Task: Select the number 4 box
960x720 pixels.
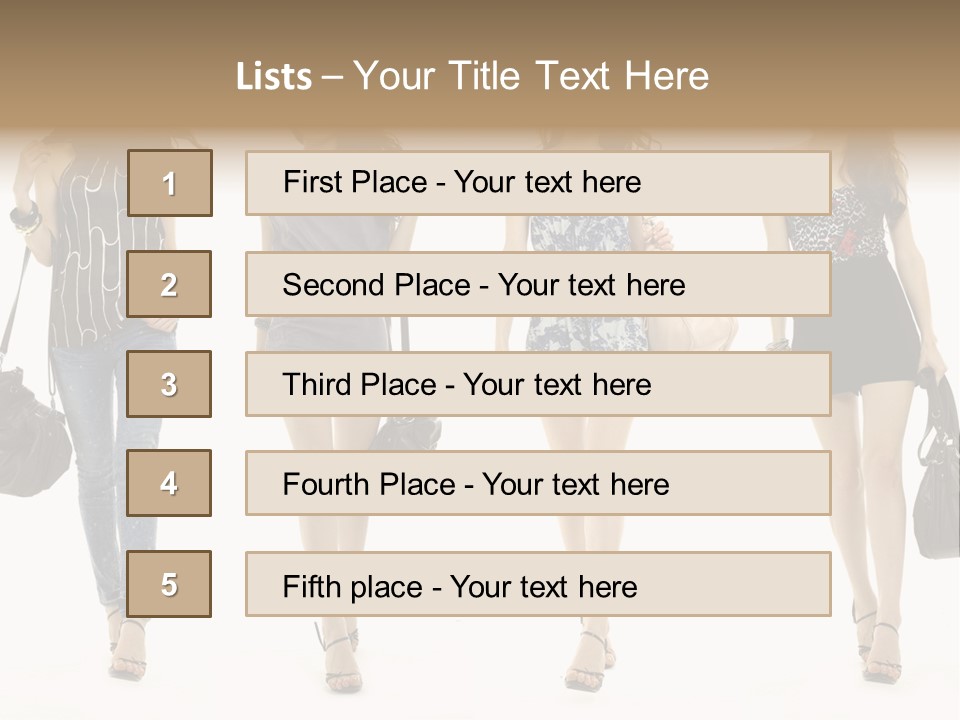Action: (169, 483)
